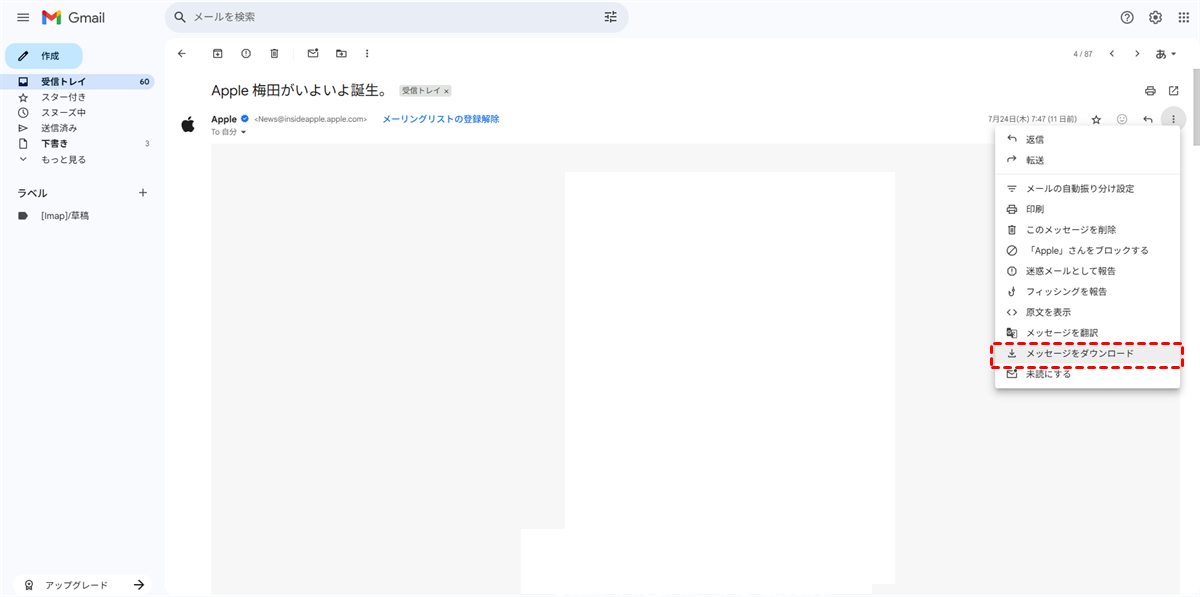Archive this email

point(217,53)
